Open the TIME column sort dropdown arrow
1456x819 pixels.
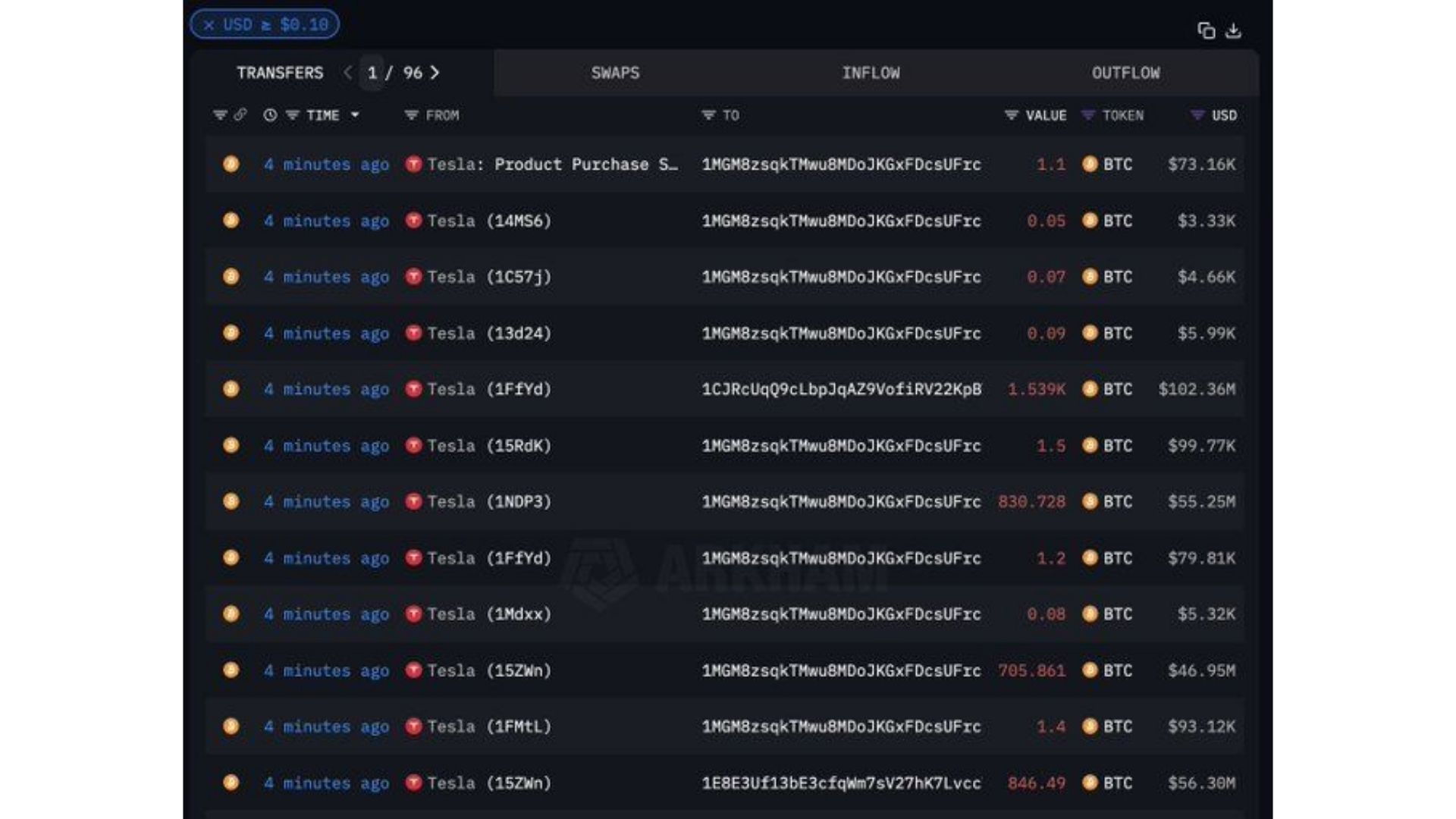coord(355,115)
